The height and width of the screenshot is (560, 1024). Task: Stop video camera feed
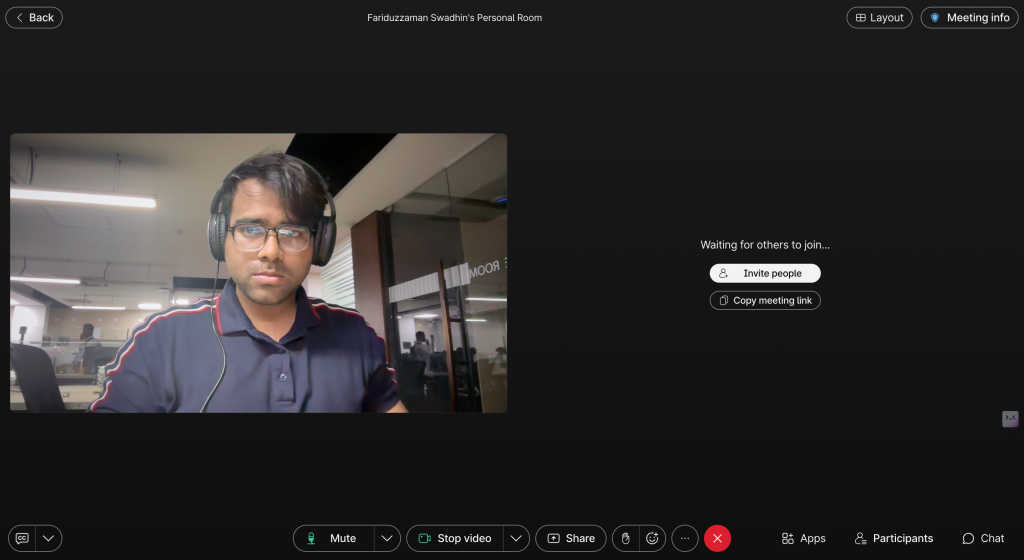(454, 538)
